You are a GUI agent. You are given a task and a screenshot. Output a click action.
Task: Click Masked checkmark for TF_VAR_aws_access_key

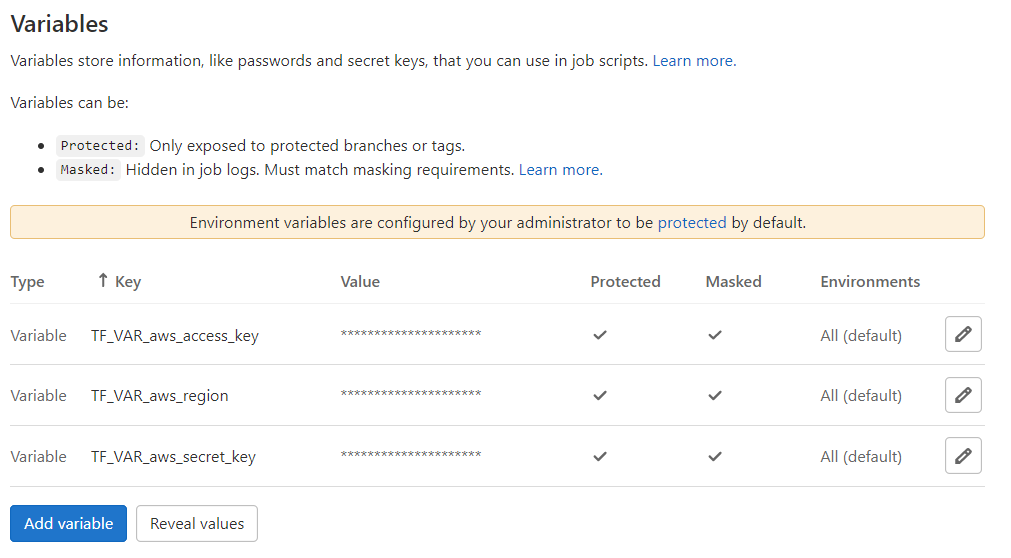coord(714,335)
